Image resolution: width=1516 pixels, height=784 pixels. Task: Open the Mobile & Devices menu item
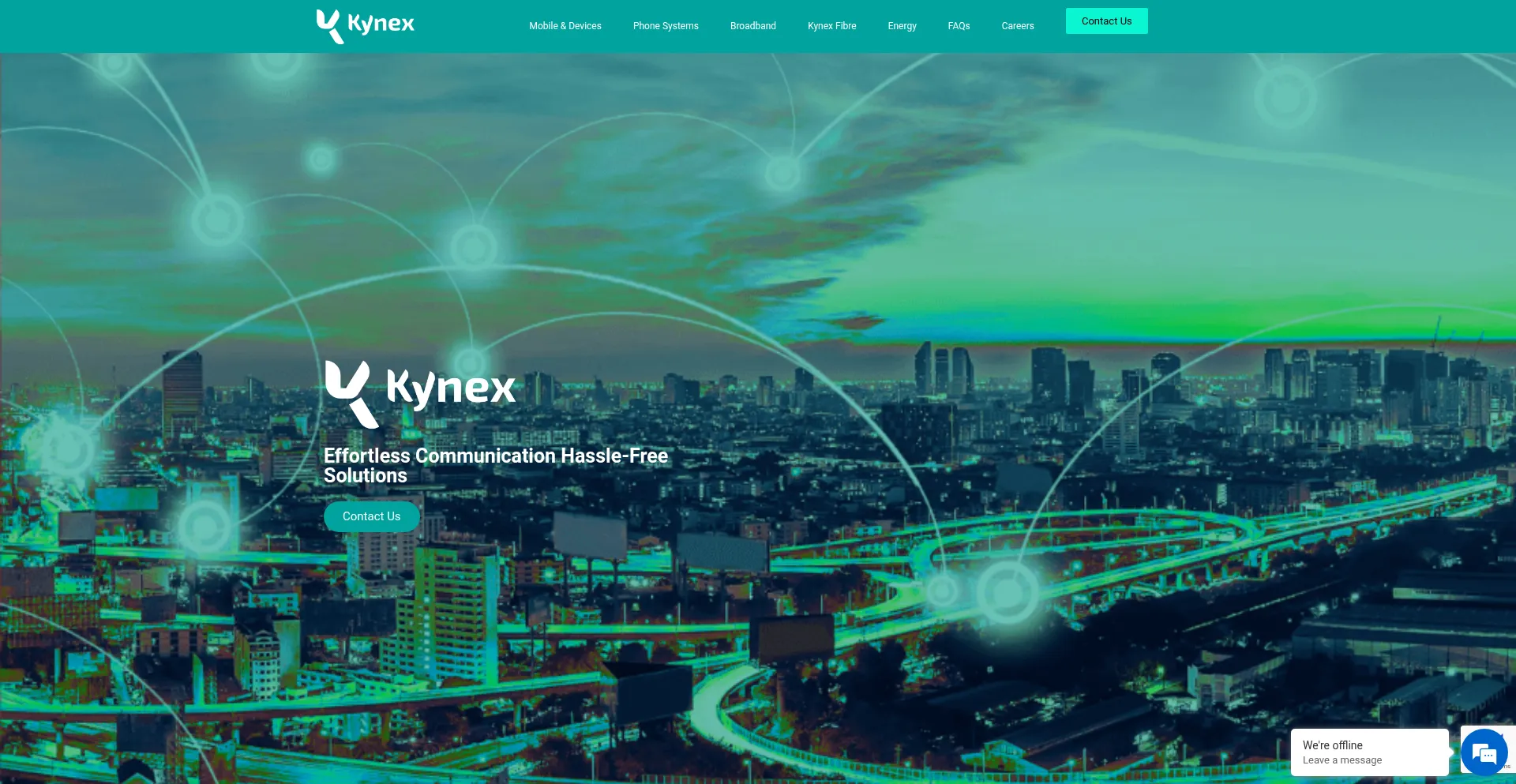point(565,26)
